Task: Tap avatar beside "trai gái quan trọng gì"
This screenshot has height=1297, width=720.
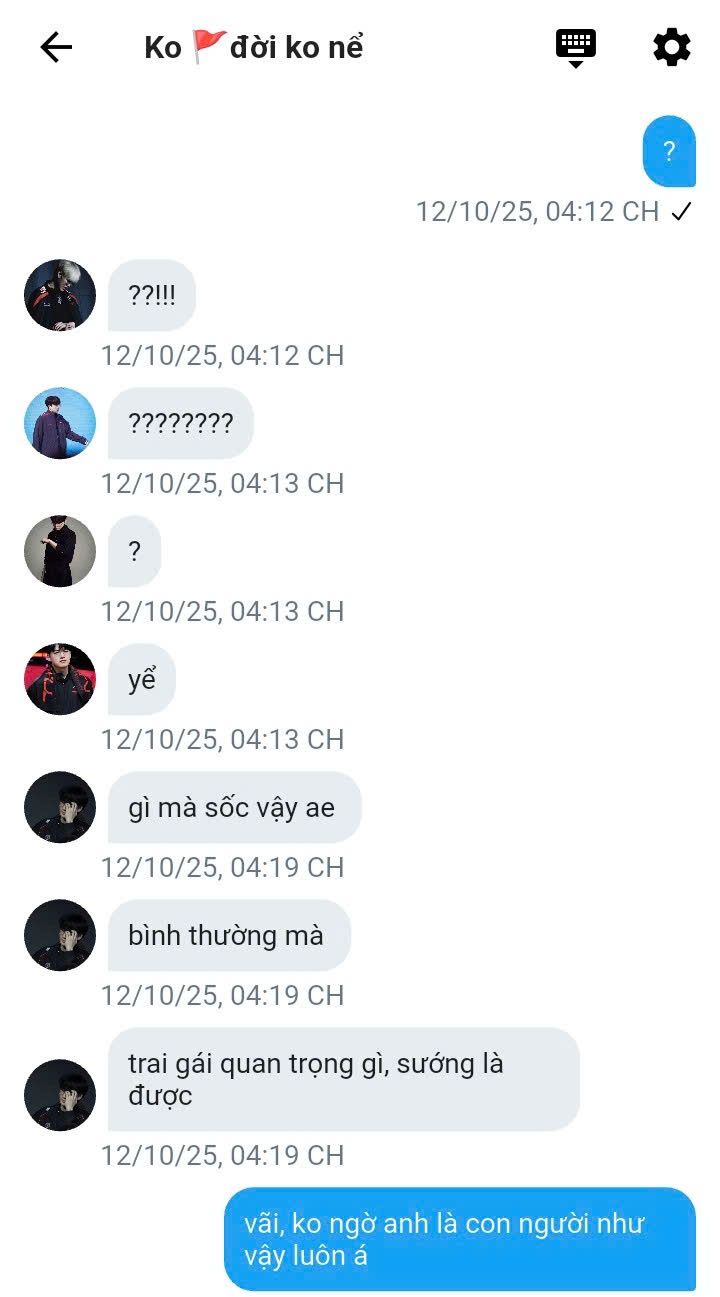Action: click(x=60, y=1095)
